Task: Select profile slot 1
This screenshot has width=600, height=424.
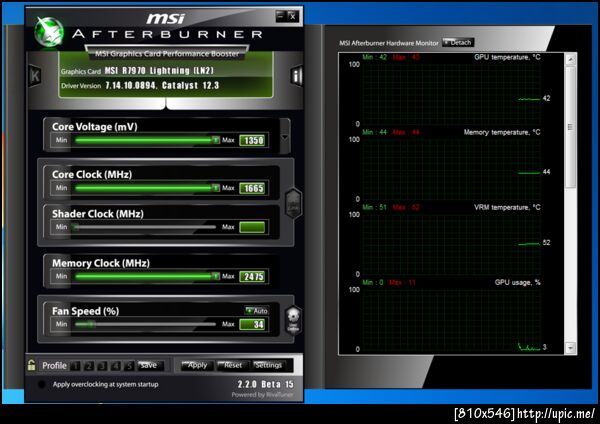Action: coord(76,366)
